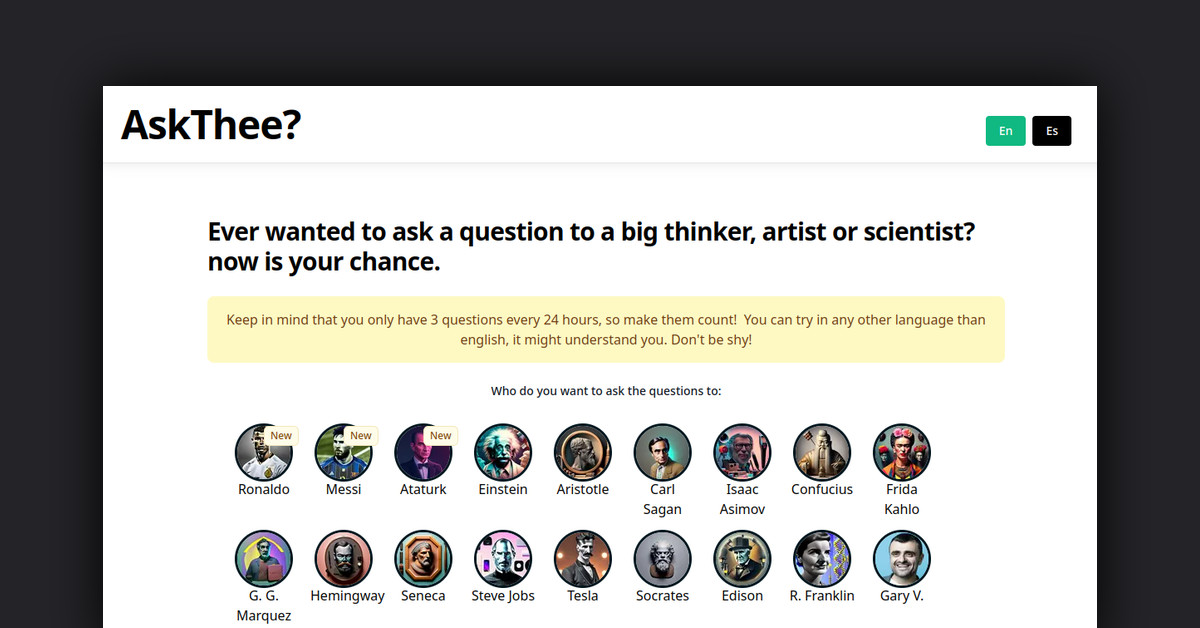The image size is (1200, 628).
Task: Choose Seneca from the second row
Action: click(423, 558)
